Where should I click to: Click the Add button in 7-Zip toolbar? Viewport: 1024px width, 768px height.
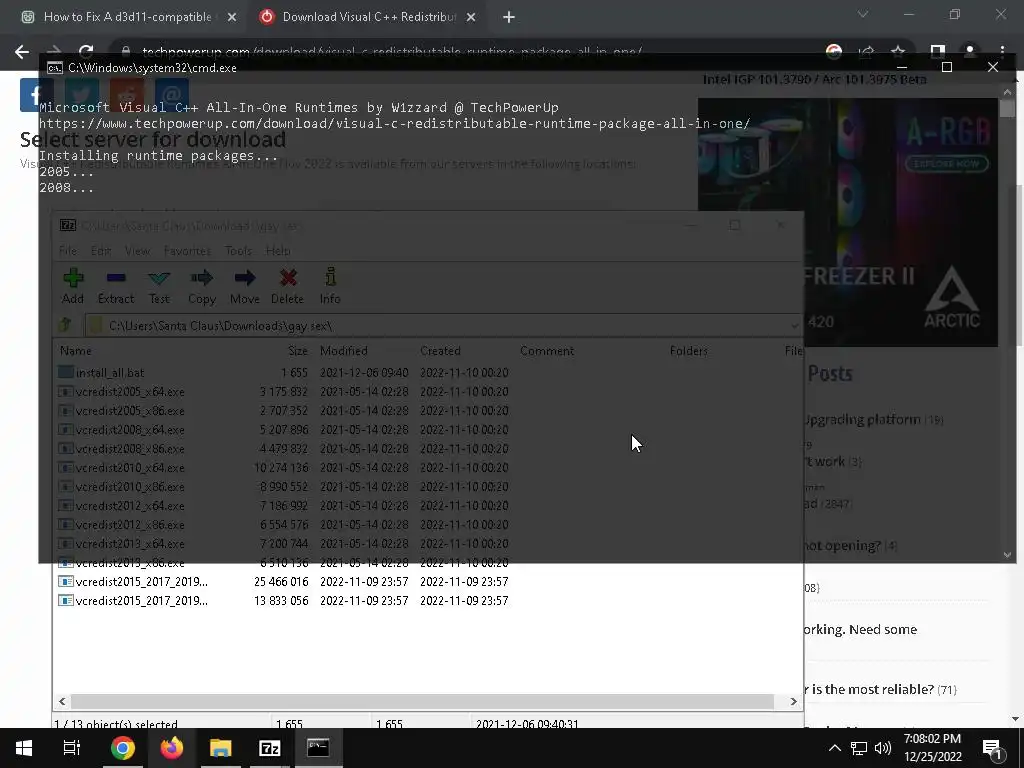[x=72, y=285]
